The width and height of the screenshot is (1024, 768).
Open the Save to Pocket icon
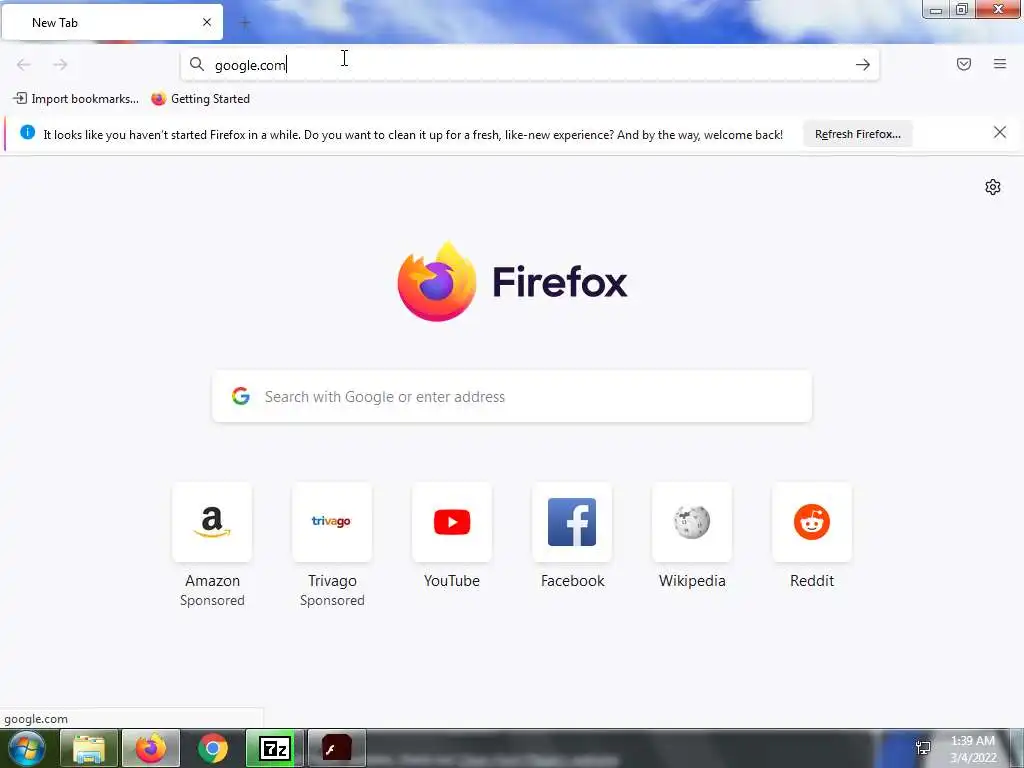964,64
